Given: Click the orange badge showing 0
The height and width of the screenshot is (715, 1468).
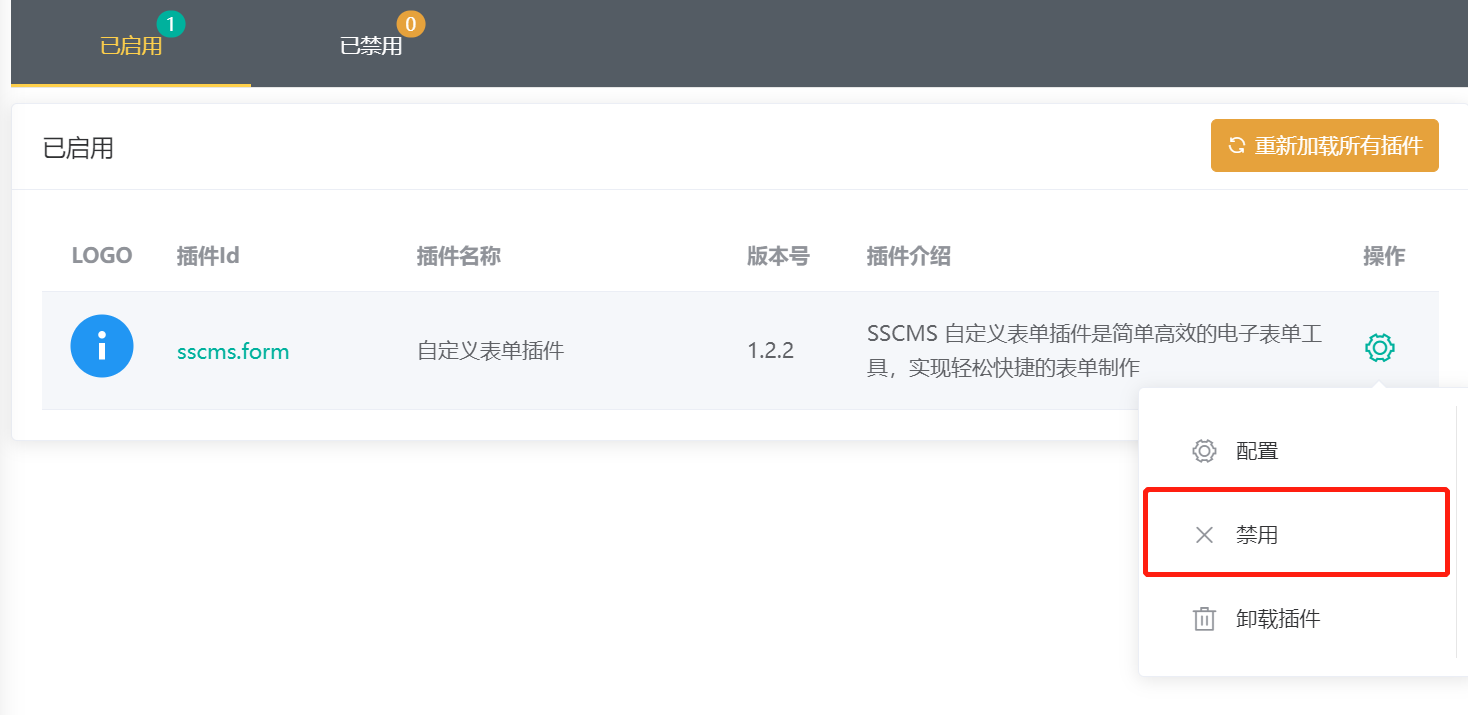Looking at the screenshot, I should coord(410,24).
